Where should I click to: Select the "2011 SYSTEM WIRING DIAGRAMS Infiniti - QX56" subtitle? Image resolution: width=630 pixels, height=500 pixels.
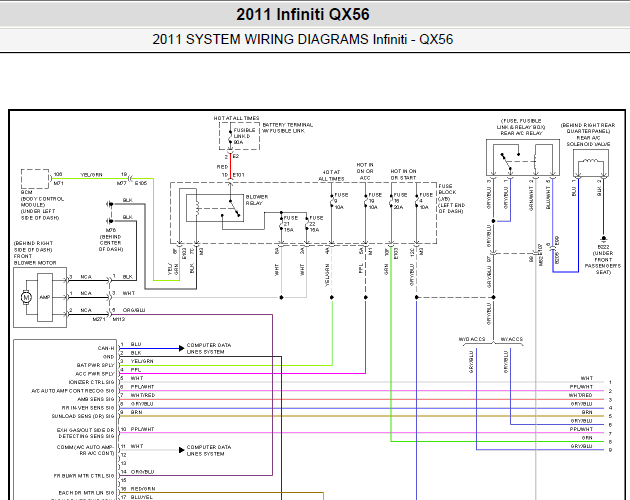(x=303, y=39)
